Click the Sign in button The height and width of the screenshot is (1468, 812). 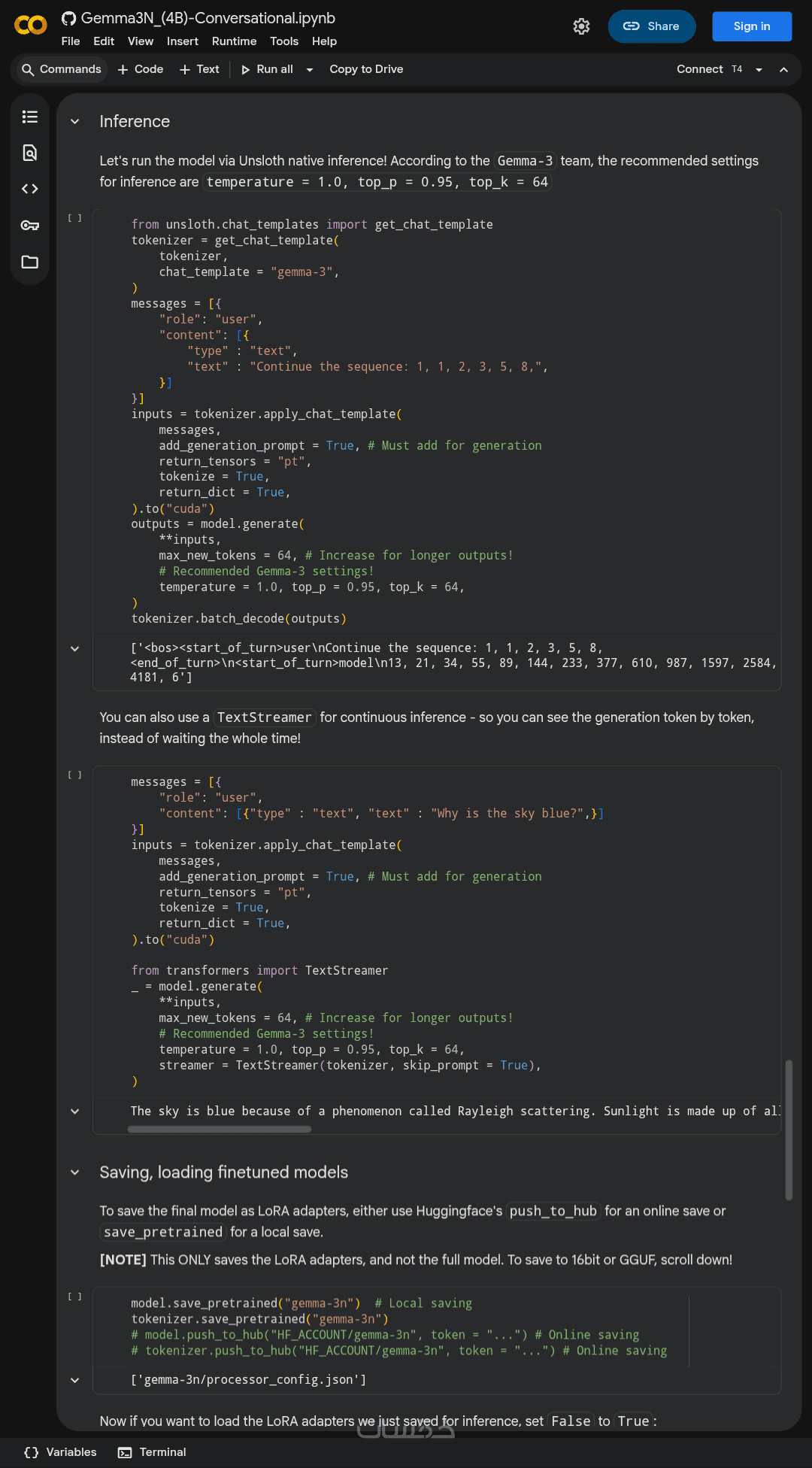[x=751, y=26]
